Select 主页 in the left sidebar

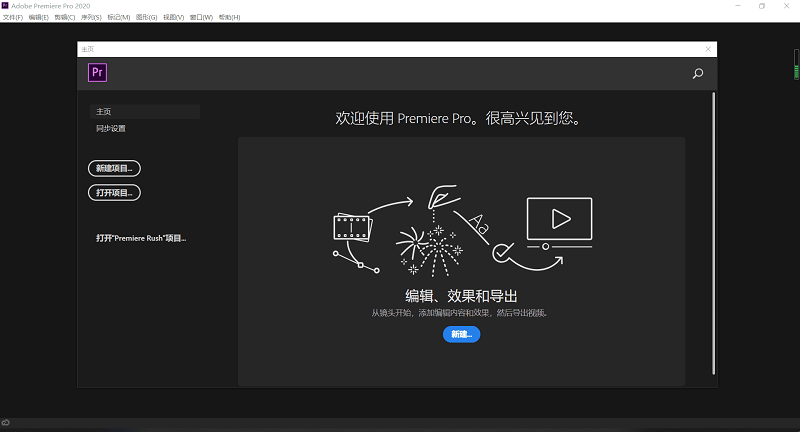145,112
